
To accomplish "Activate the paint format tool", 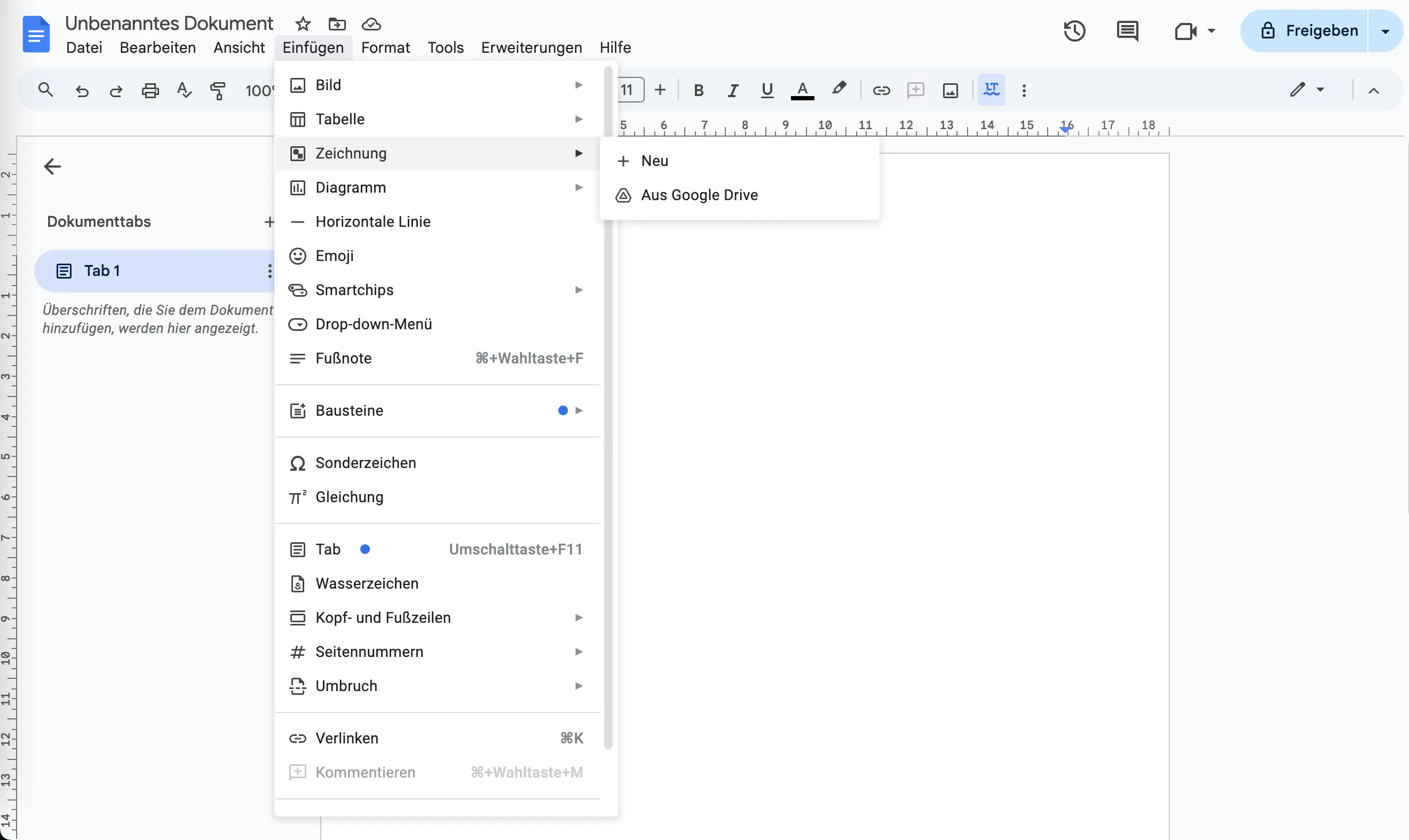I will 217,90.
